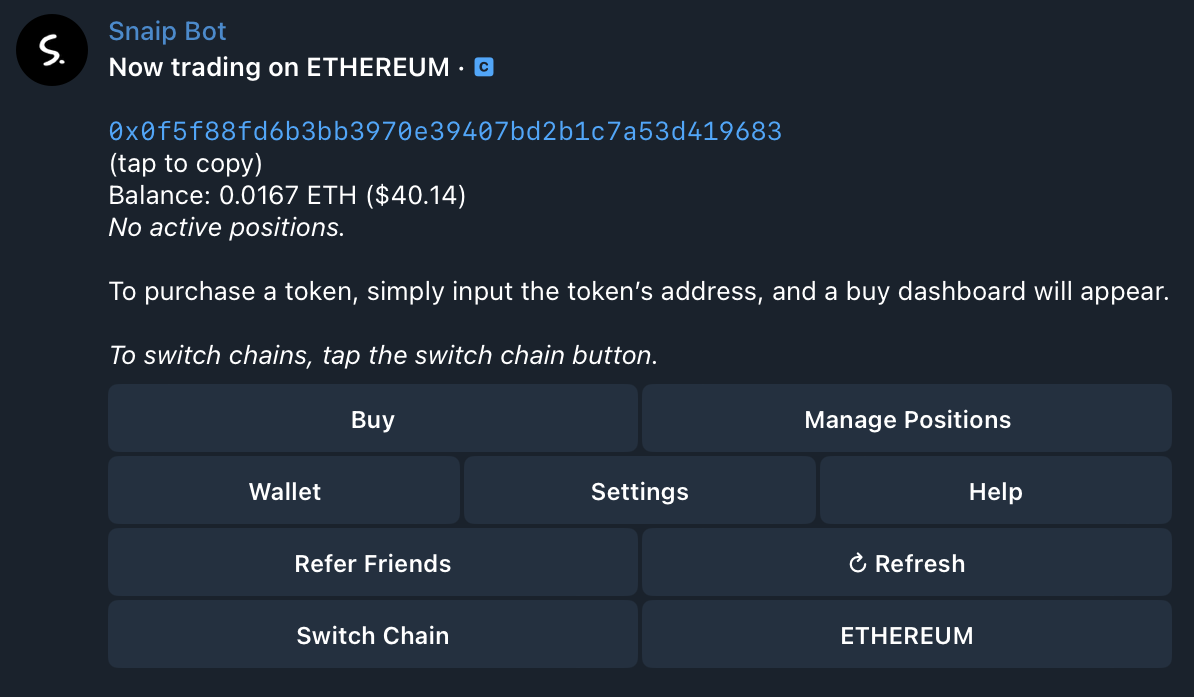Click the italic switch chains hint
The height and width of the screenshot is (697, 1194).
point(383,356)
